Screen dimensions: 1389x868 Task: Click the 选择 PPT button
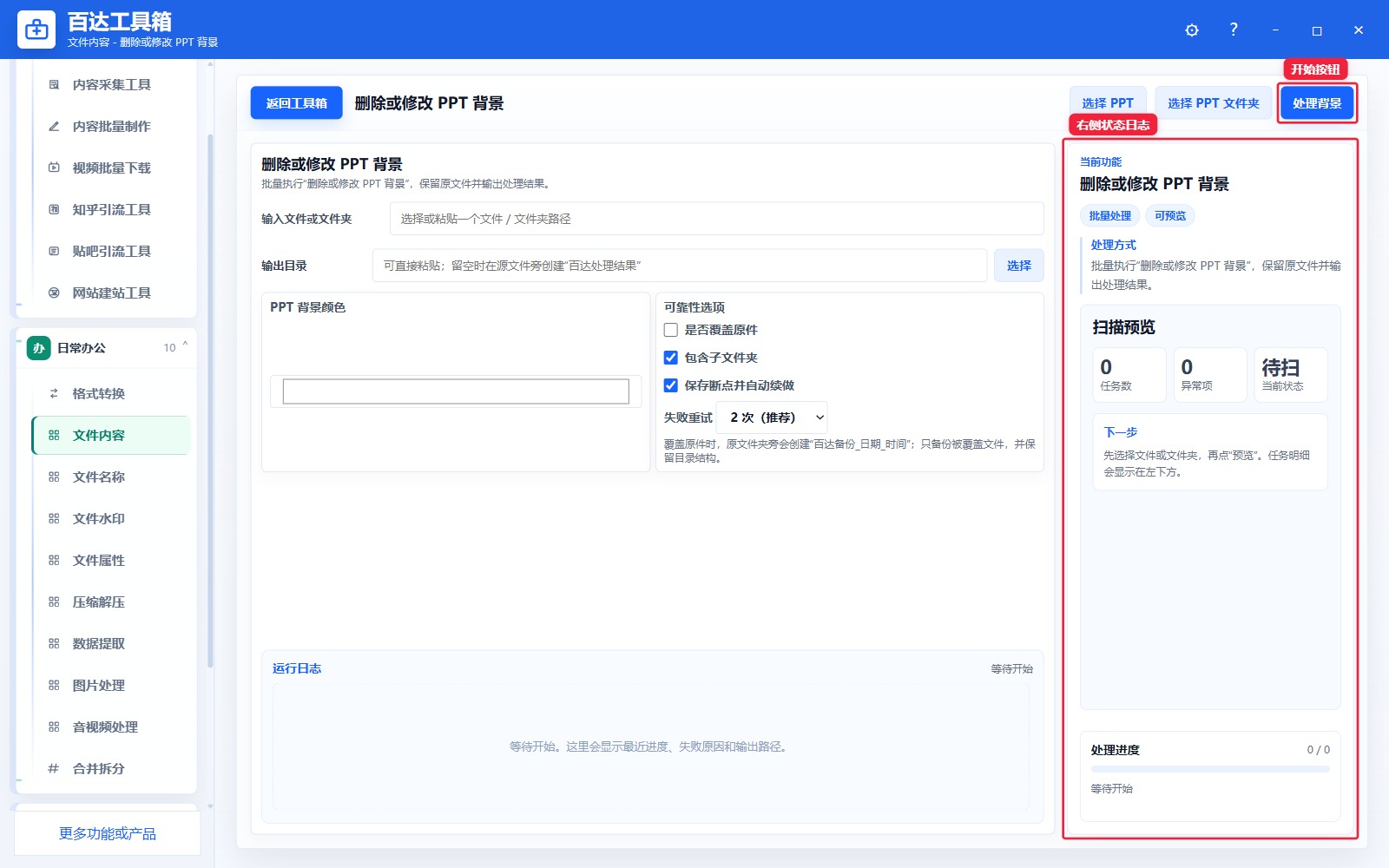point(1108,103)
